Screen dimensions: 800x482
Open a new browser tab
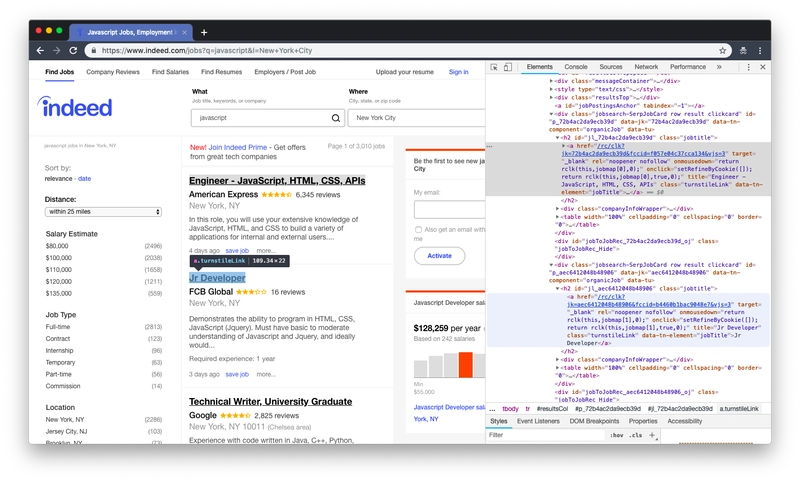[x=204, y=32]
